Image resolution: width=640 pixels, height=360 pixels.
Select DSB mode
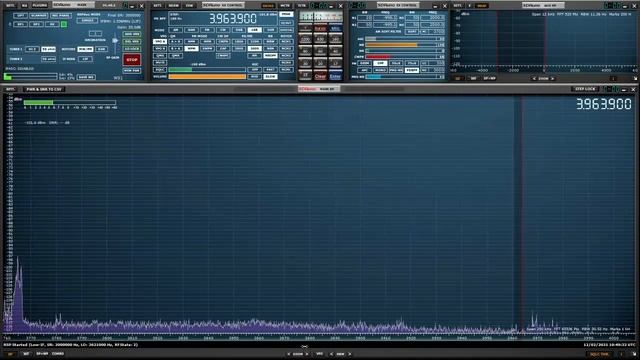point(239,30)
